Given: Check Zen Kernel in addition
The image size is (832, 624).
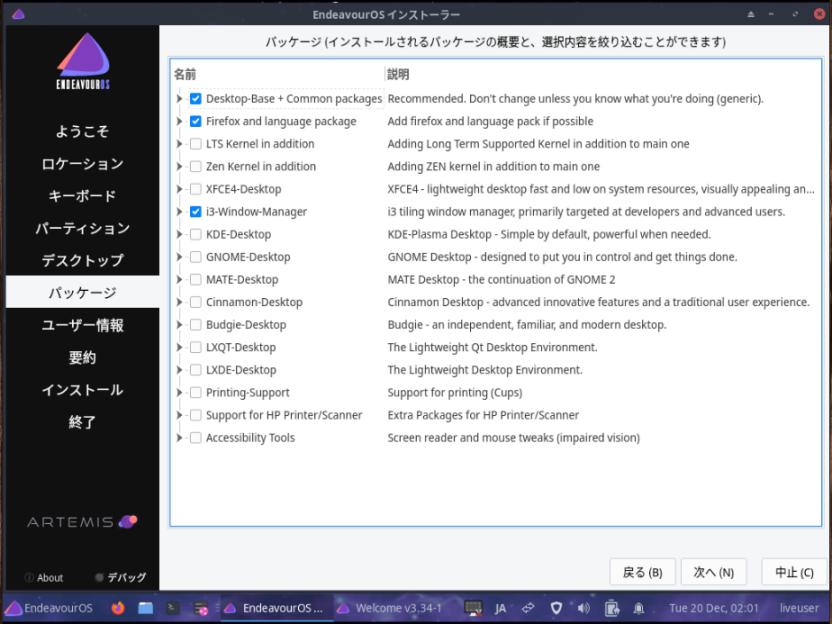Looking at the screenshot, I should tap(196, 167).
